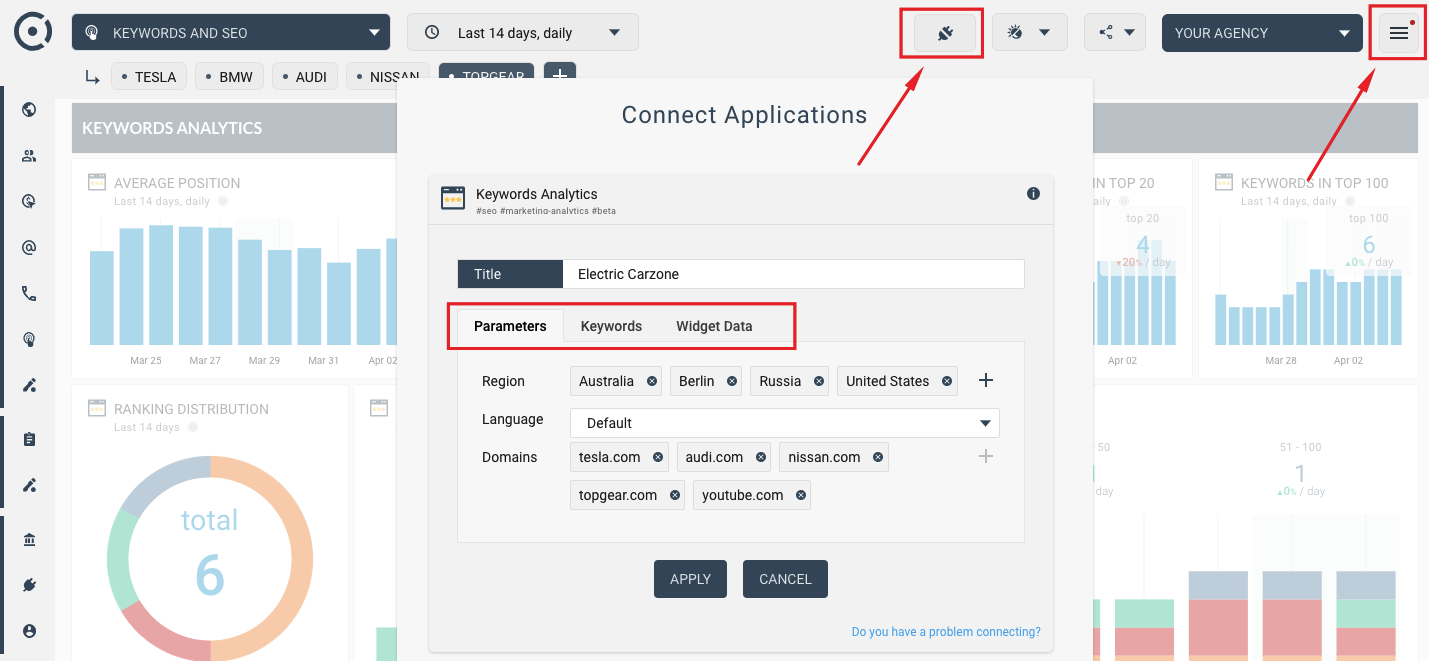The width and height of the screenshot is (1429, 661).
Task: Remove the United States region chip
Action: (x=947, y=381)
